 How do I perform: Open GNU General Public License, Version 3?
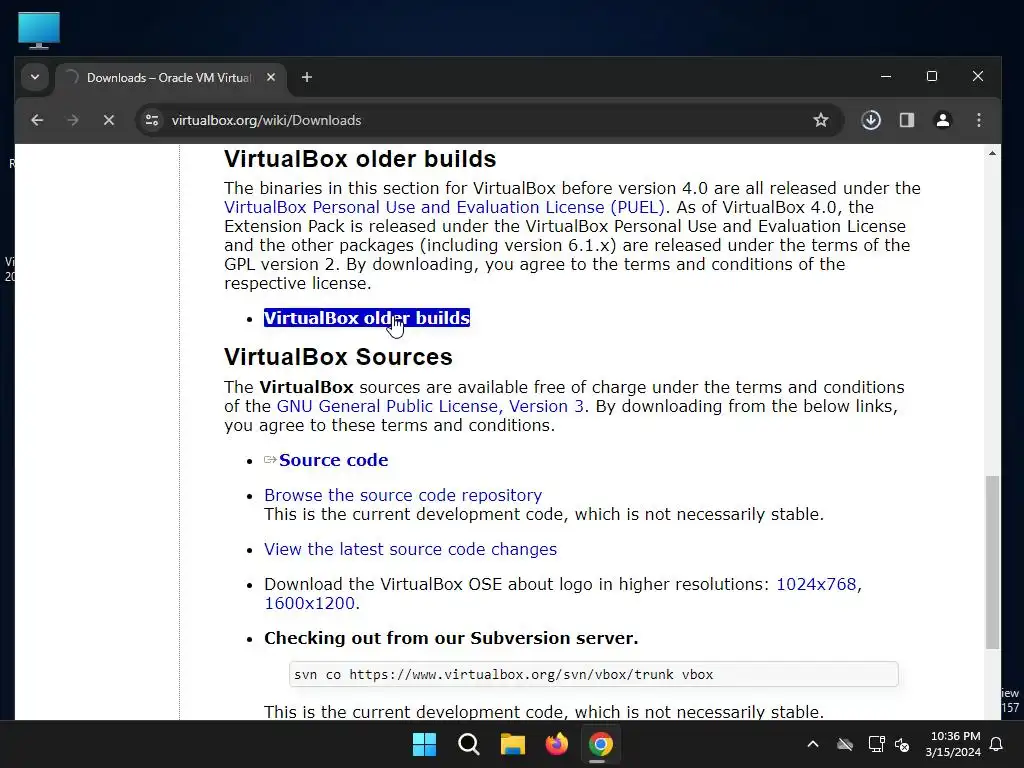click(x=430, y=406)
